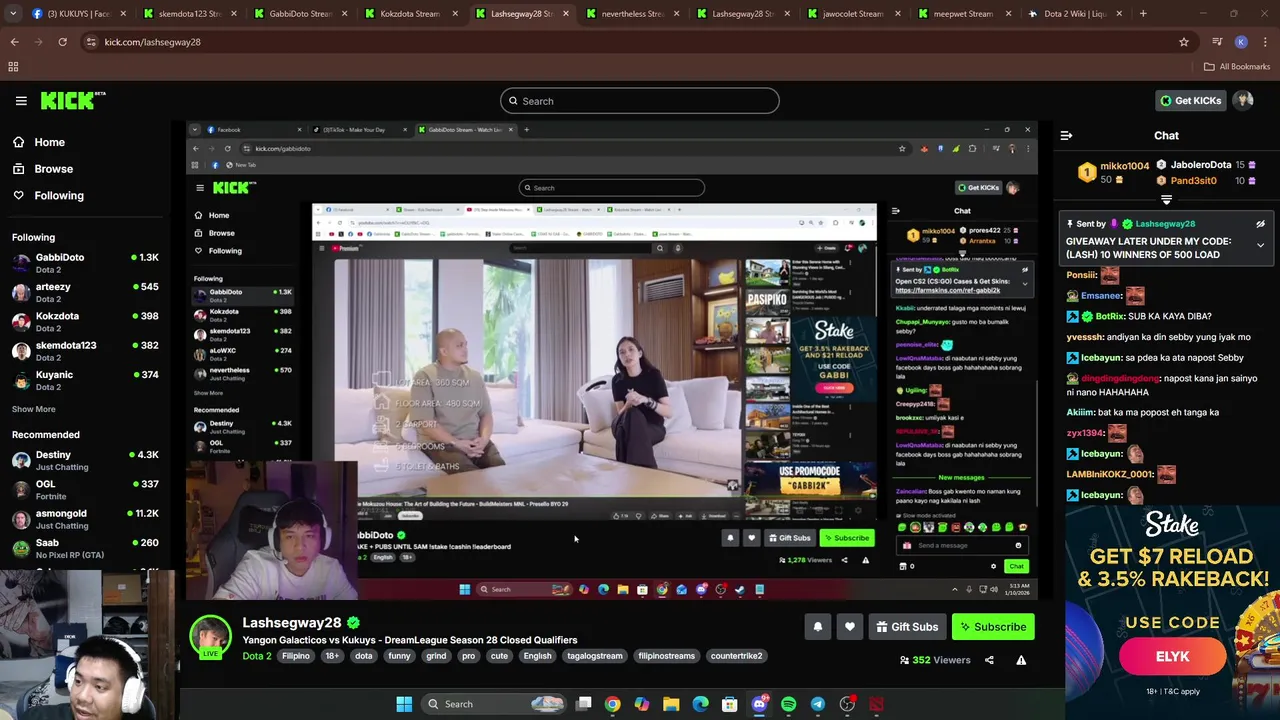Viewport: 1280px width, 720px height.
Task: Open Discord from taskbar
Action: [x=759, y=704]
